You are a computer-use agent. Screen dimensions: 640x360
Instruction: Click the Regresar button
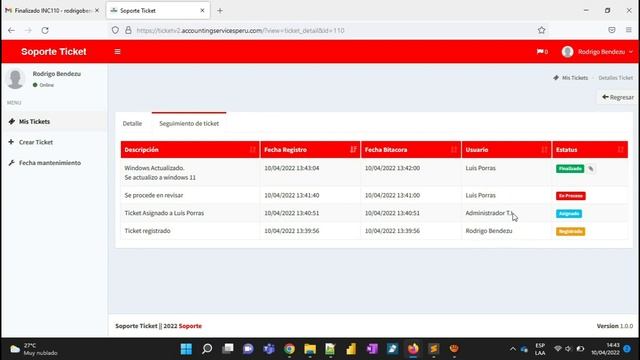(x=618, y=97)
